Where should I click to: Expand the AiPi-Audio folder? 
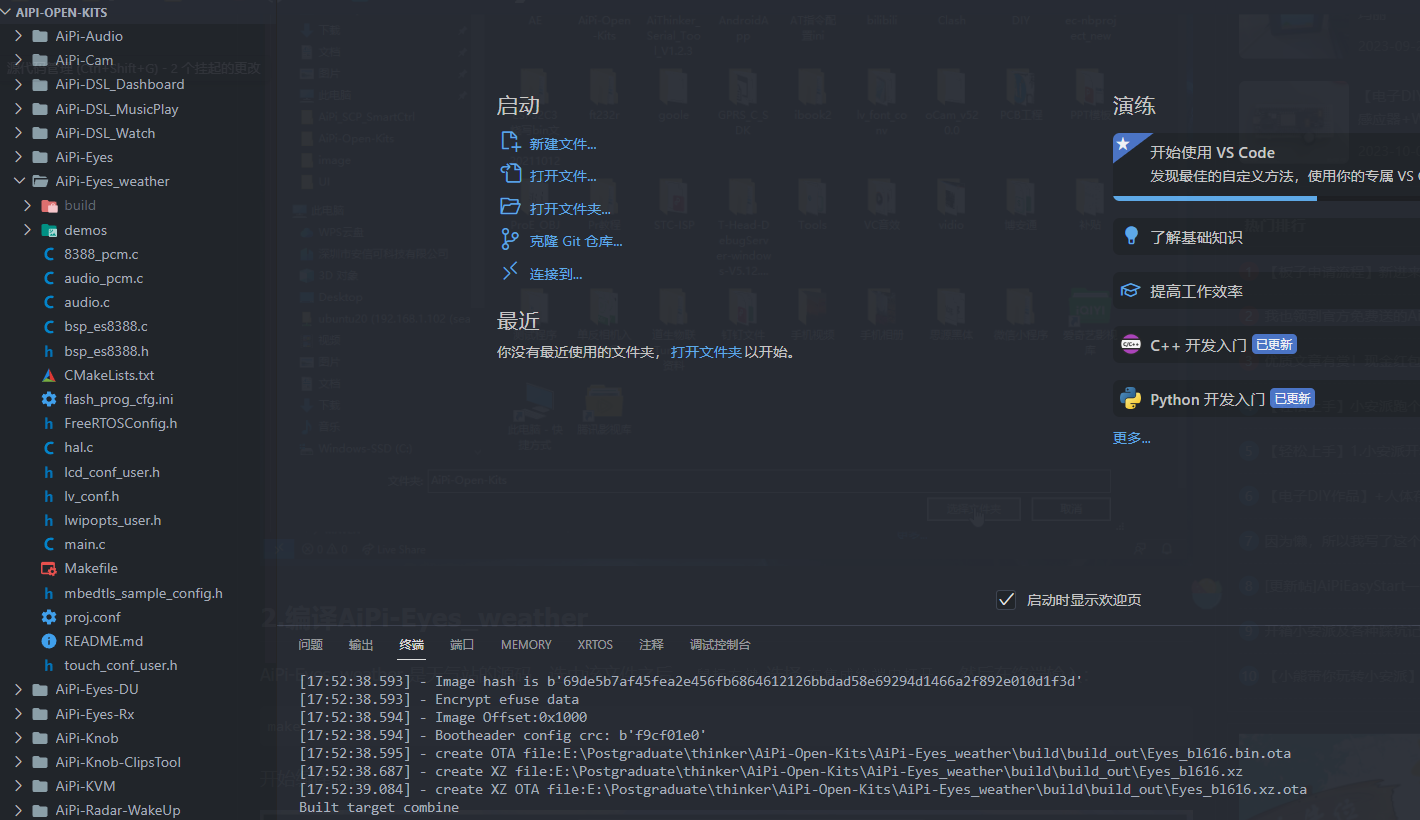[18, 36]
